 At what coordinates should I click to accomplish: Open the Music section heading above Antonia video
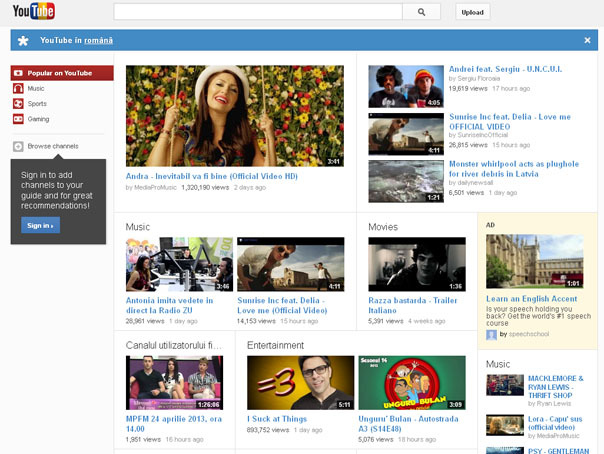coord(138,227)
